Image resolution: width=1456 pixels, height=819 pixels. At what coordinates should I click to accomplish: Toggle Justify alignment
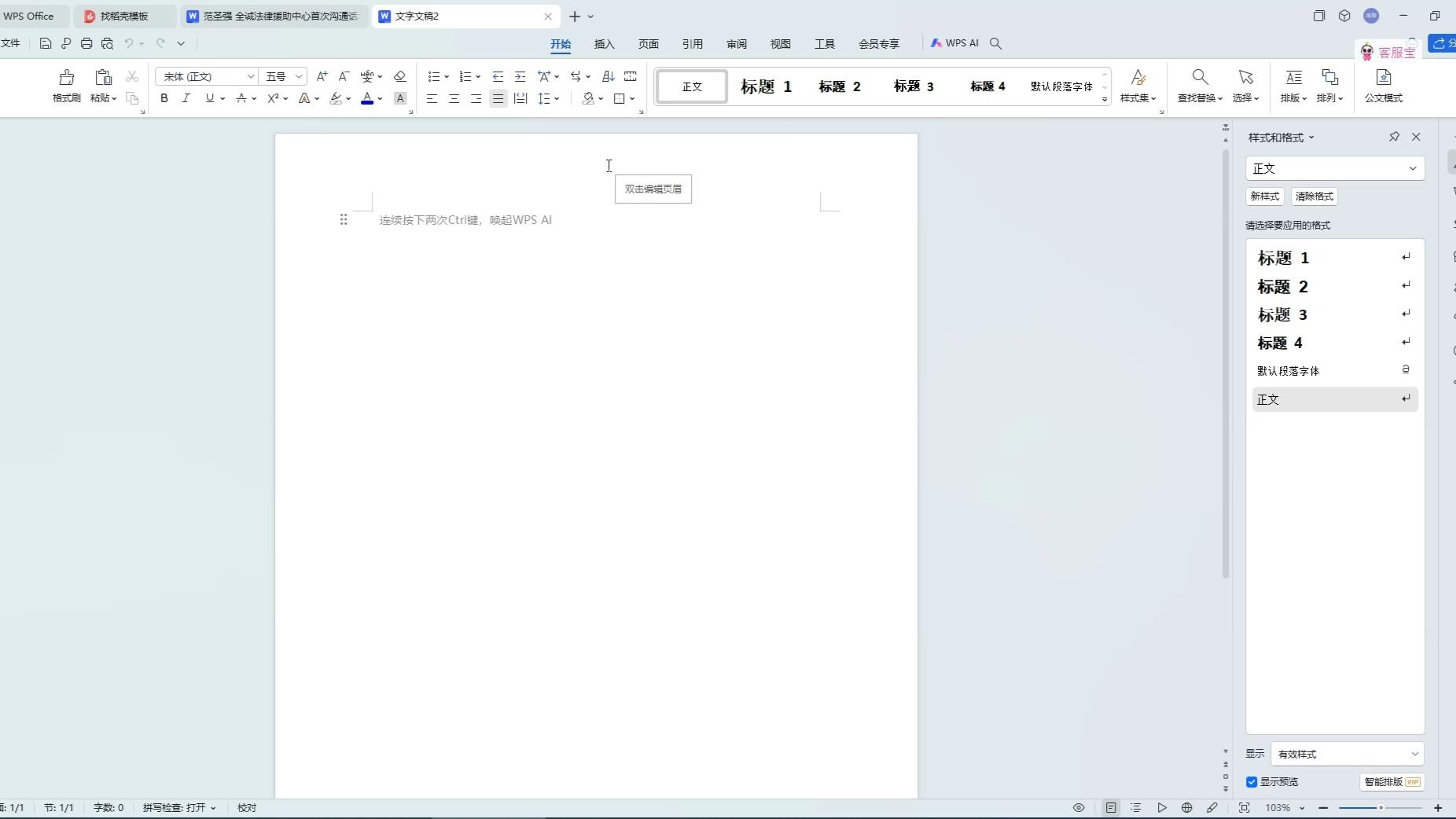tap(498, 98)
